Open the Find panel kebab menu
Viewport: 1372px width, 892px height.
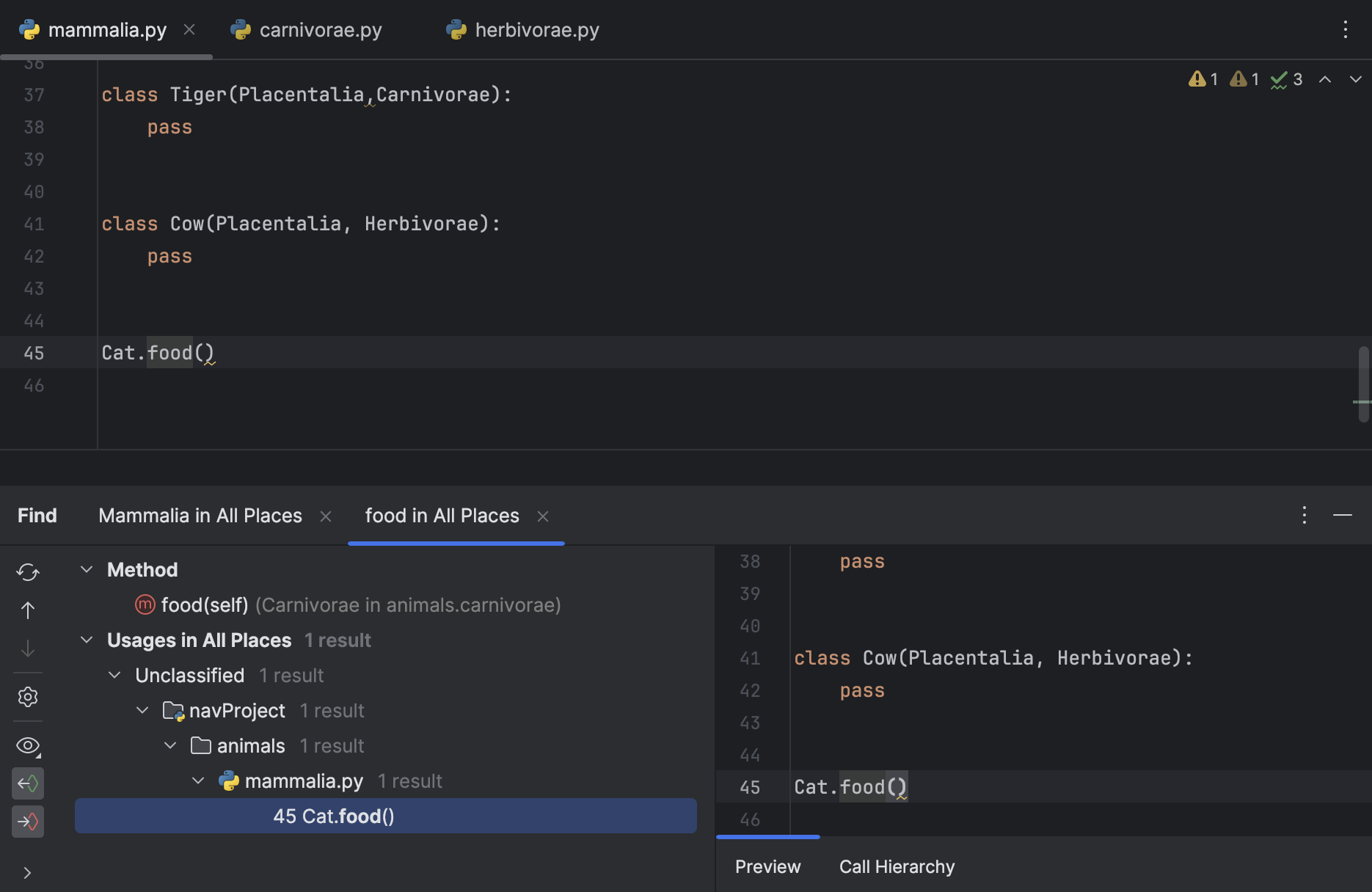[1305, 515]
